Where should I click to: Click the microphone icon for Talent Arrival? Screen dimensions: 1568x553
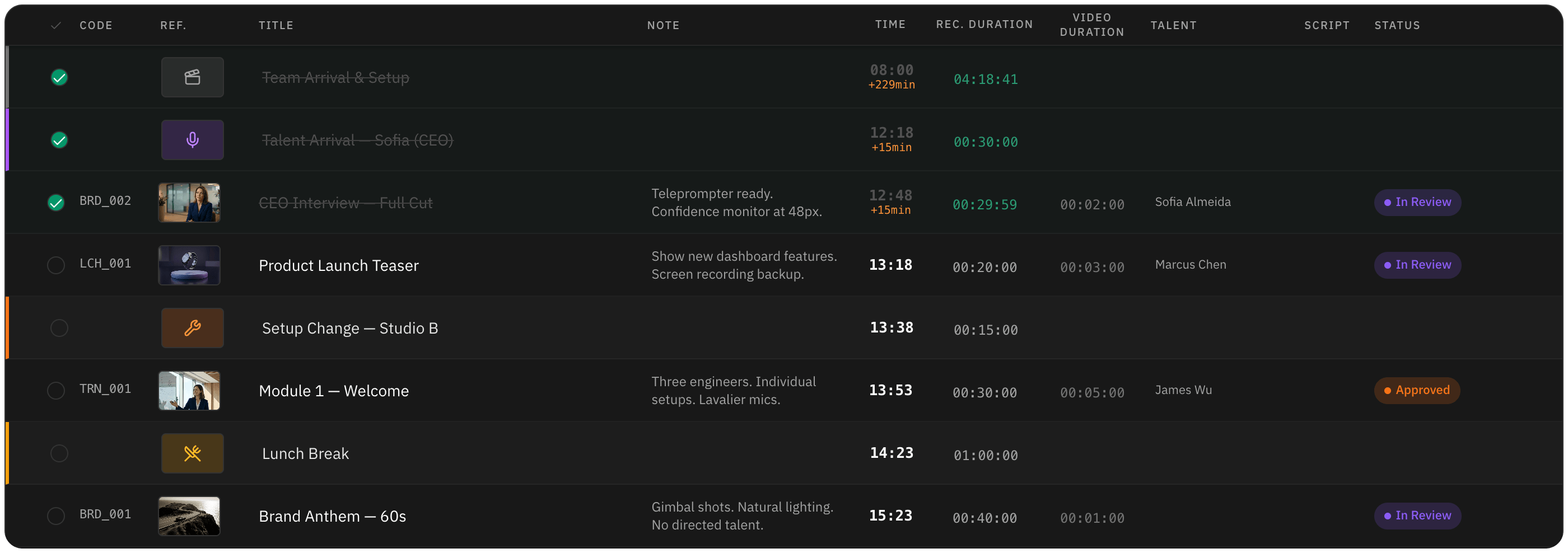192,140
